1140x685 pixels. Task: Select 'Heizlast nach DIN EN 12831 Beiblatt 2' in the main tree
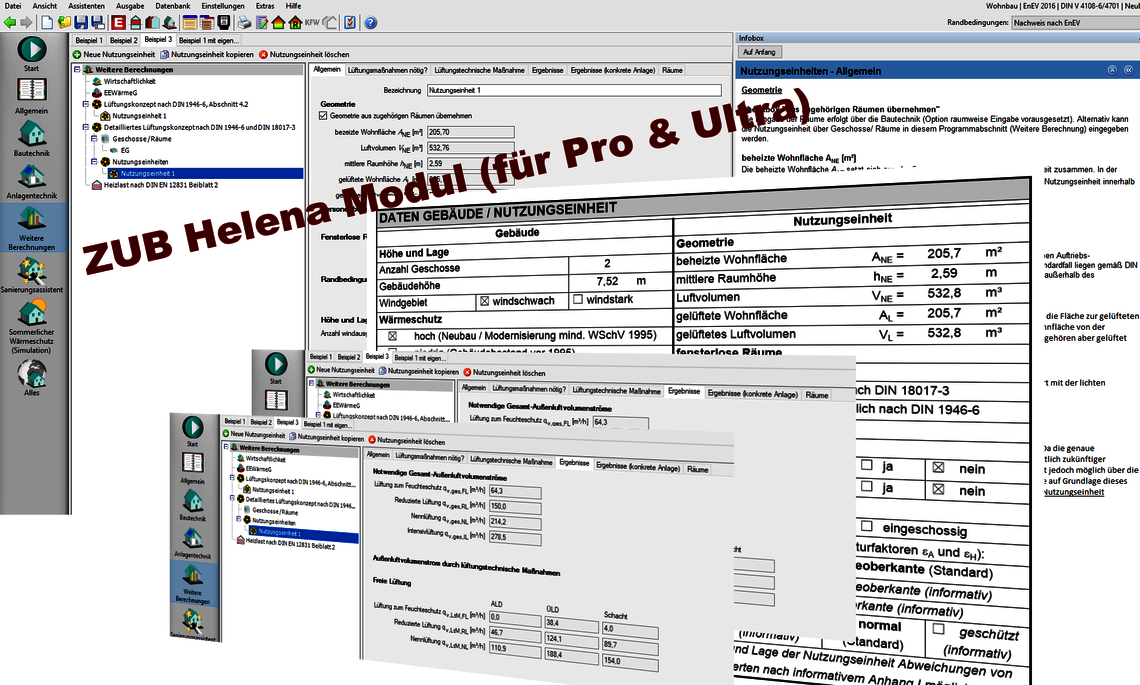click(155, 185)
